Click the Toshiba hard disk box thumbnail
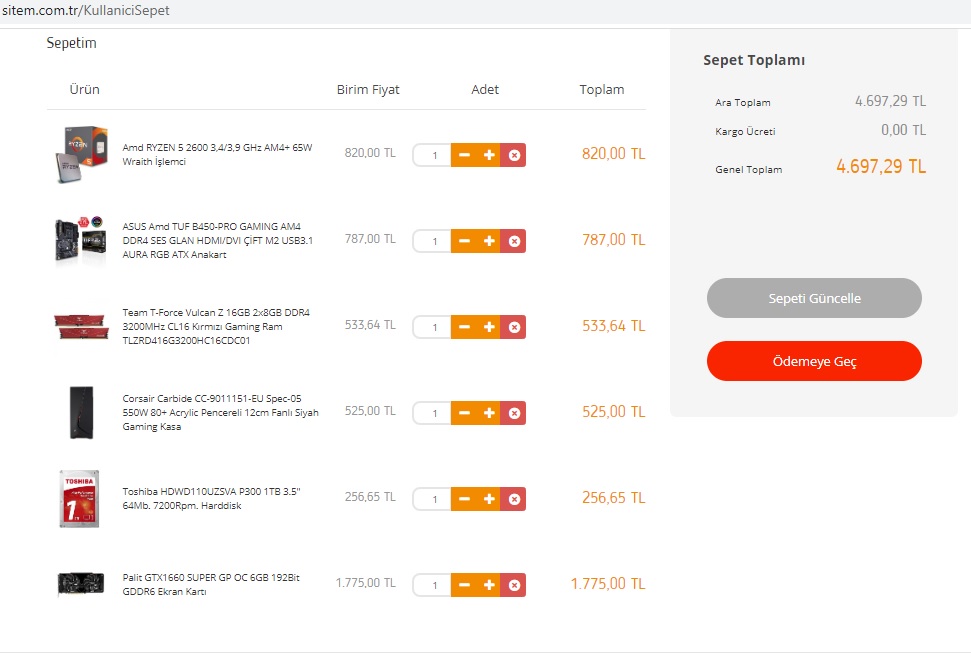This screenshot has height=653, width=971. point(79,499)
